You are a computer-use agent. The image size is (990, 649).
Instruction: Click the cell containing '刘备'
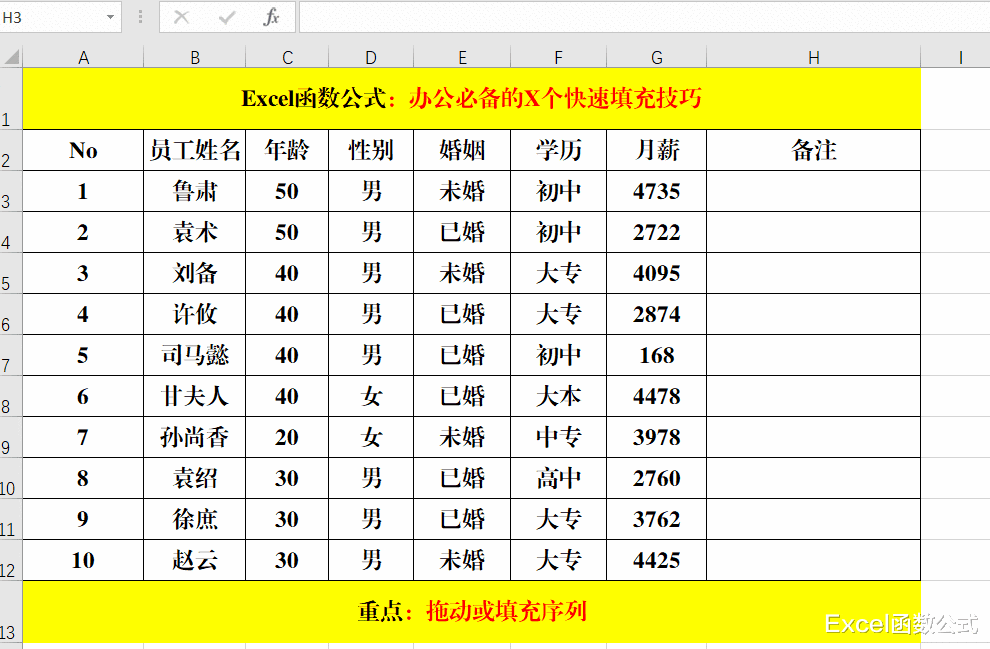tap(194, 273)
